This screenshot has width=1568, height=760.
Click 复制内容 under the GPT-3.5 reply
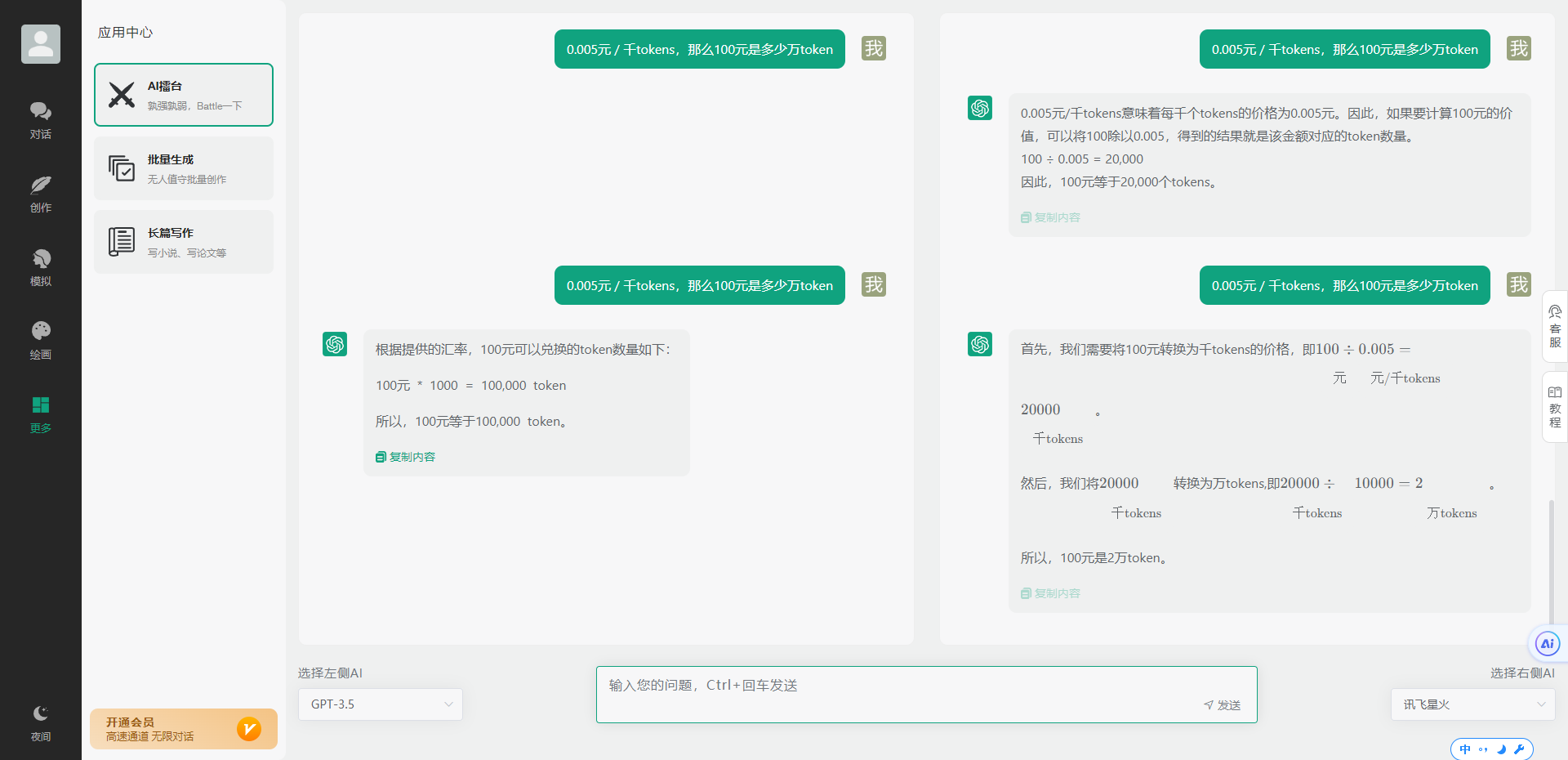404,457
